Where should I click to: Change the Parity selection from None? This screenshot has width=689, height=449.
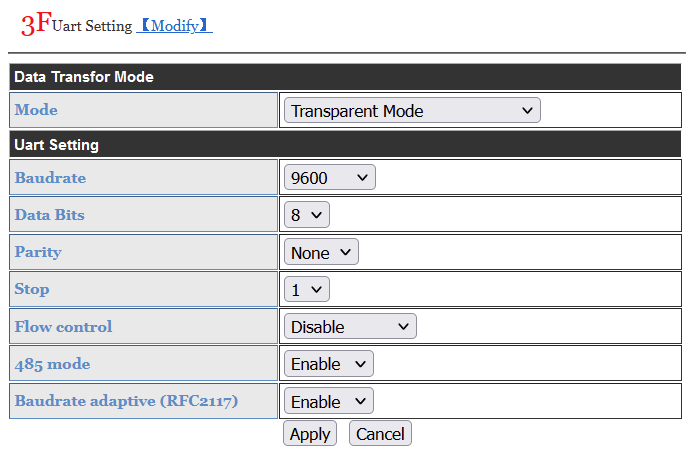321,253
